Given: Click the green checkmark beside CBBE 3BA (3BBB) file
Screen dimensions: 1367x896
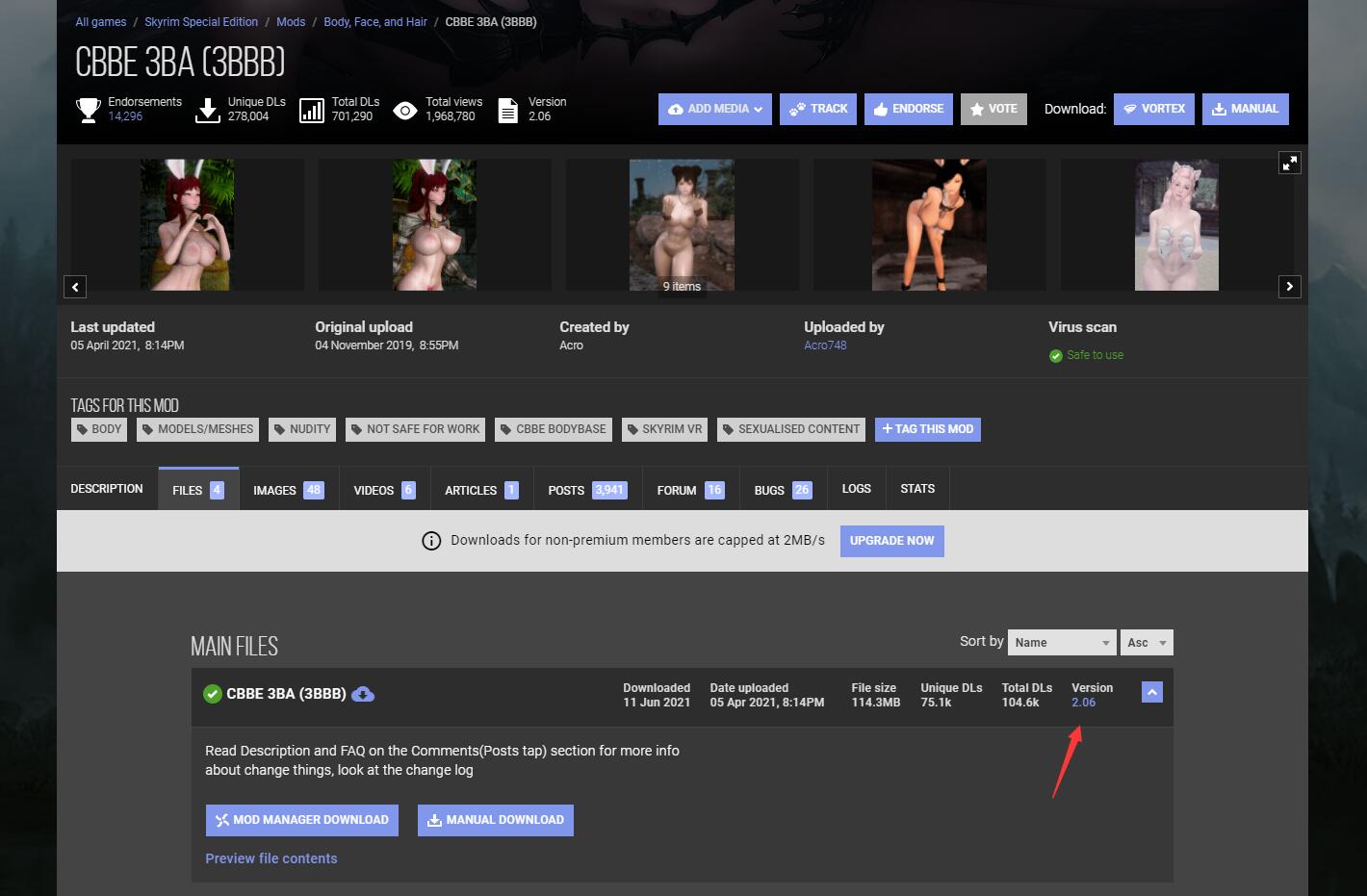Looking at the screenshot, I should coord(213,694).
